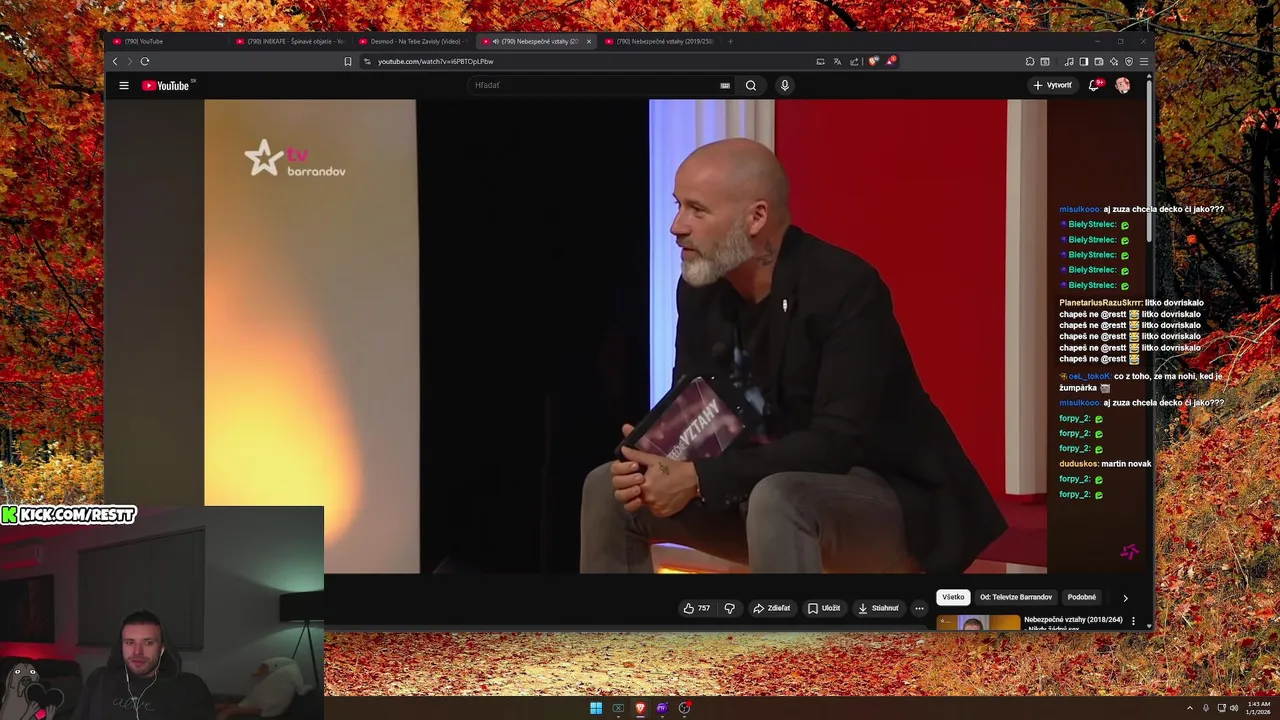1280x720 pixels.
Task: Show hidden tray icons chevron
Action: point(1190,708)
